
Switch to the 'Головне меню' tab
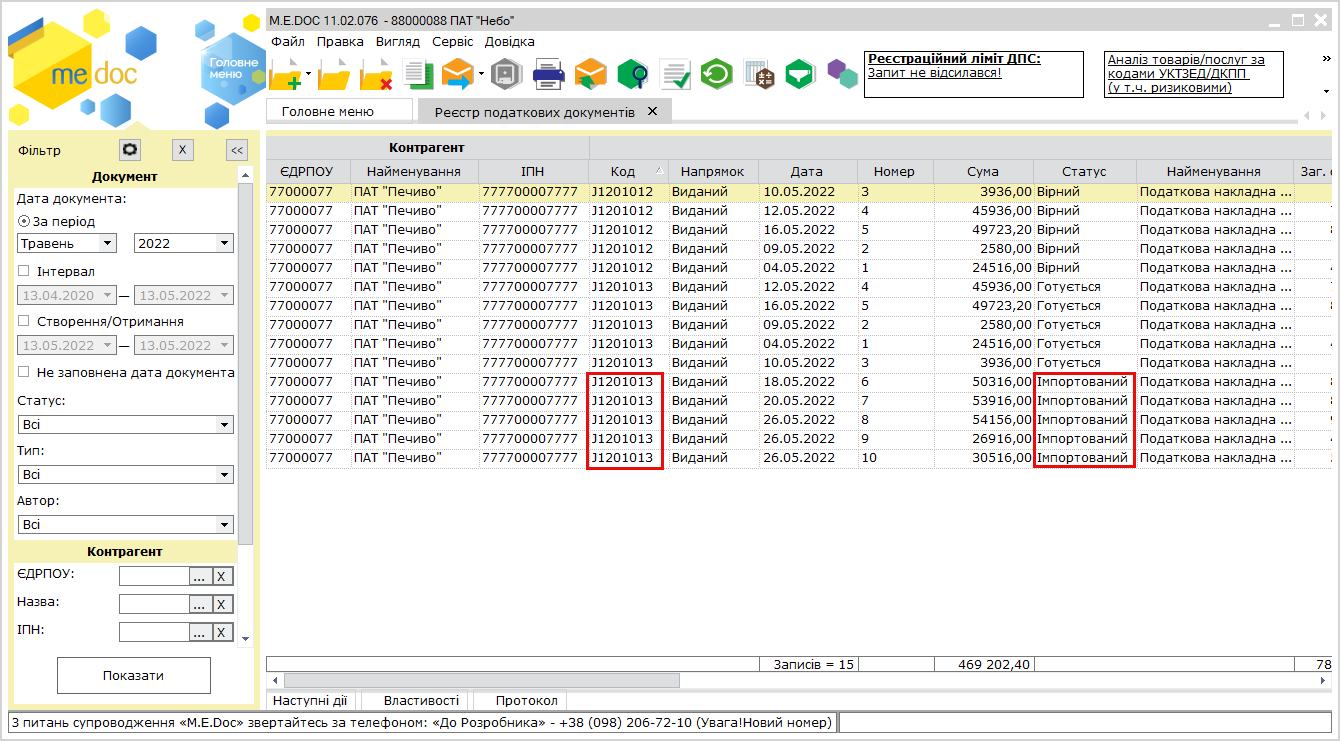[x=327, y=111]
